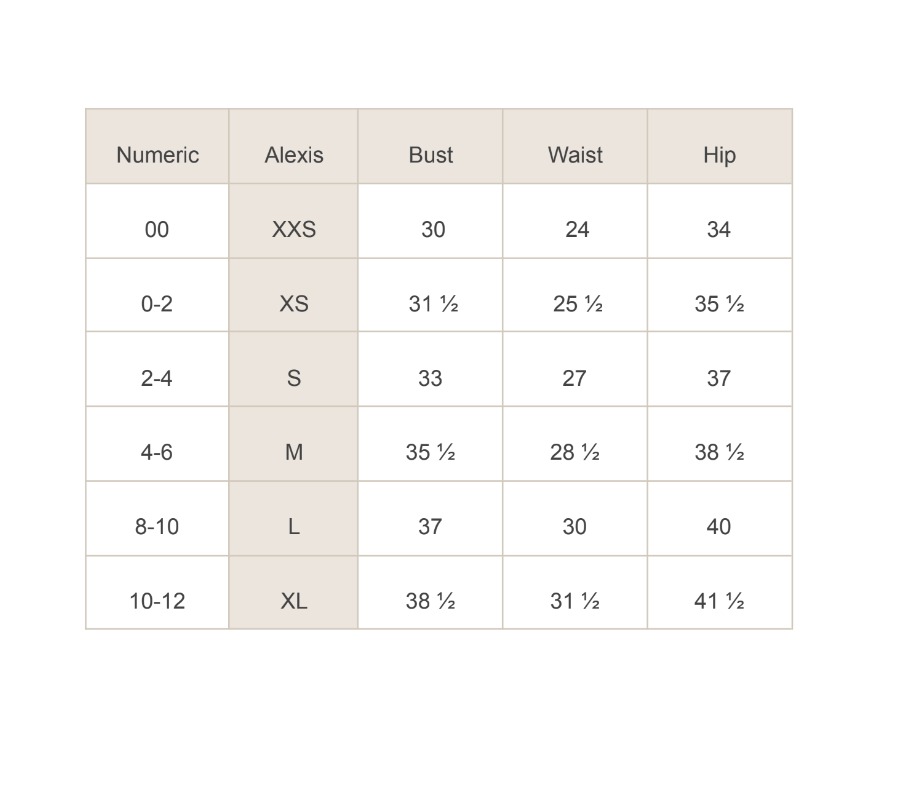This screenshot has width=899, height=794.
Task: Click the Numeric column header
Action: [157, 155]
